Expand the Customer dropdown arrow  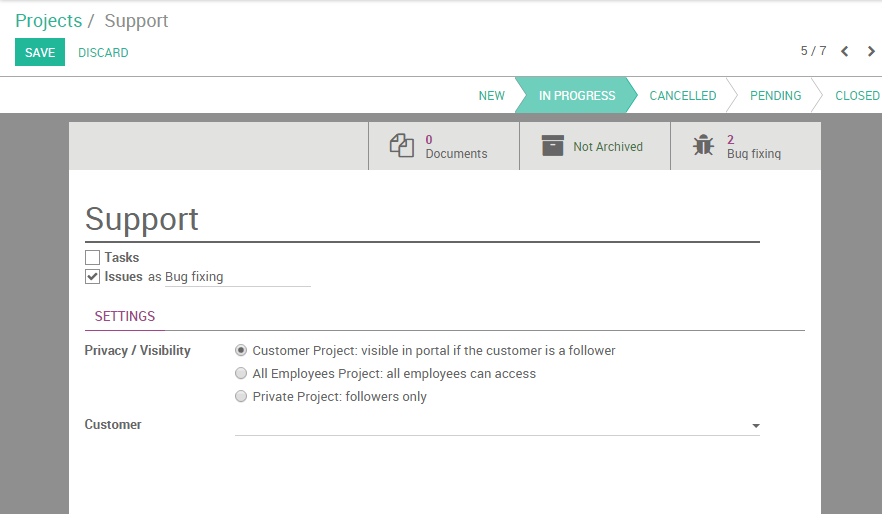[755, 426]
